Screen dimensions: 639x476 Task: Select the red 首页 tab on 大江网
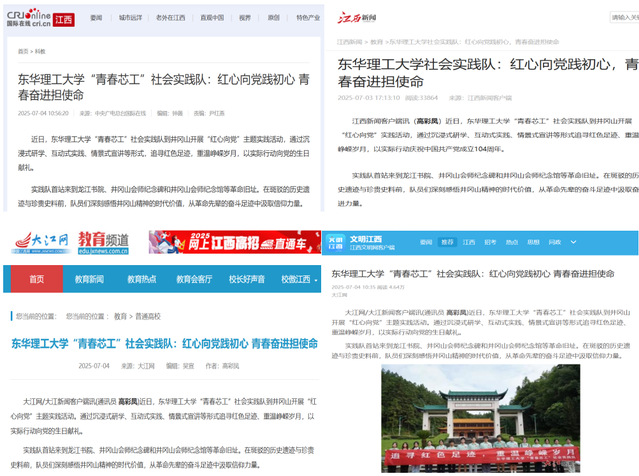(x=37, y=279)
